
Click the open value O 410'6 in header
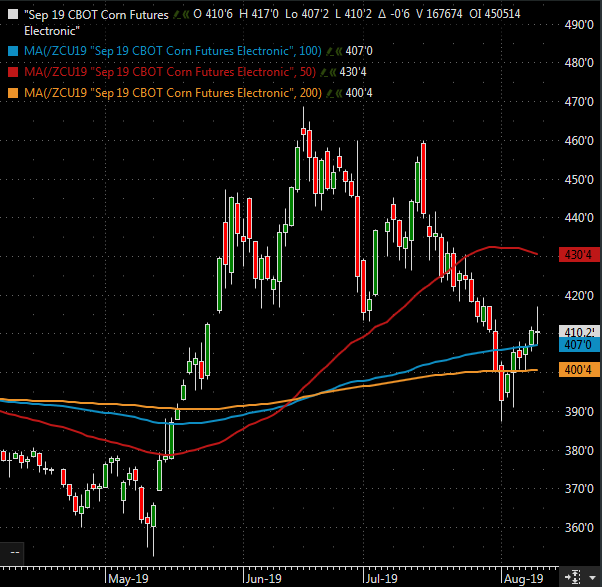coord(213,14)
